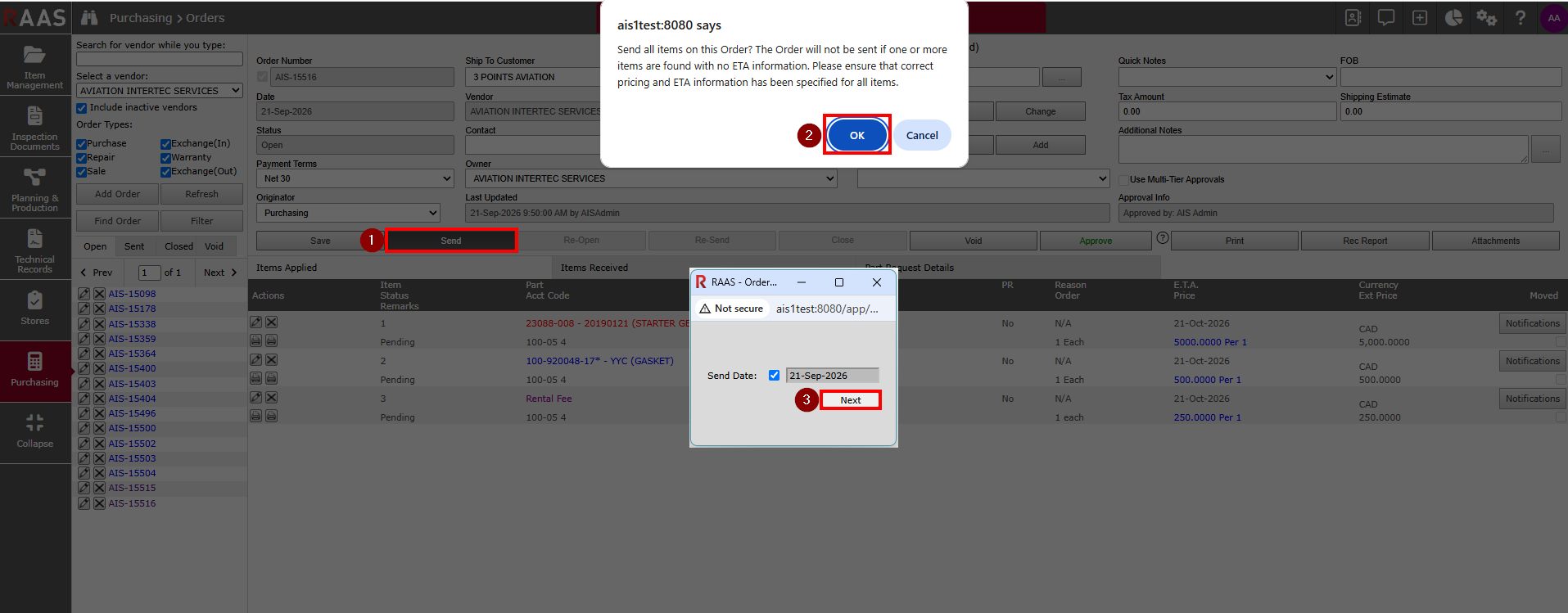Toggle the Send Date checkbox

774,376
